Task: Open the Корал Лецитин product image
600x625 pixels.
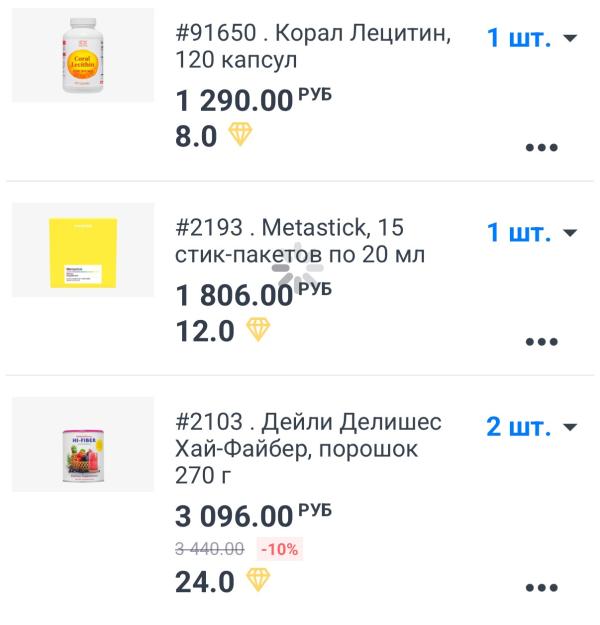Action: 83,55
